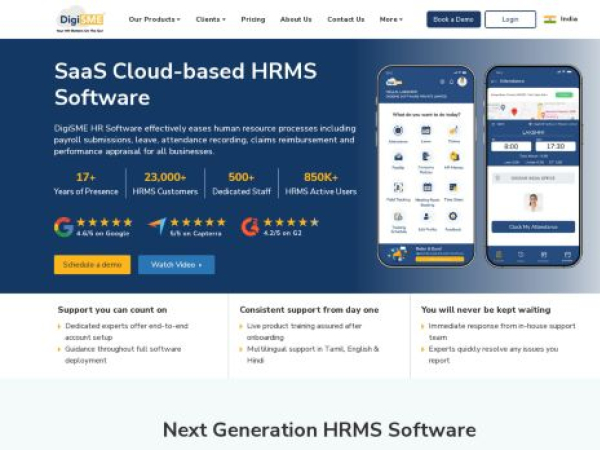Expand the Our Products menu

(154, 19)
